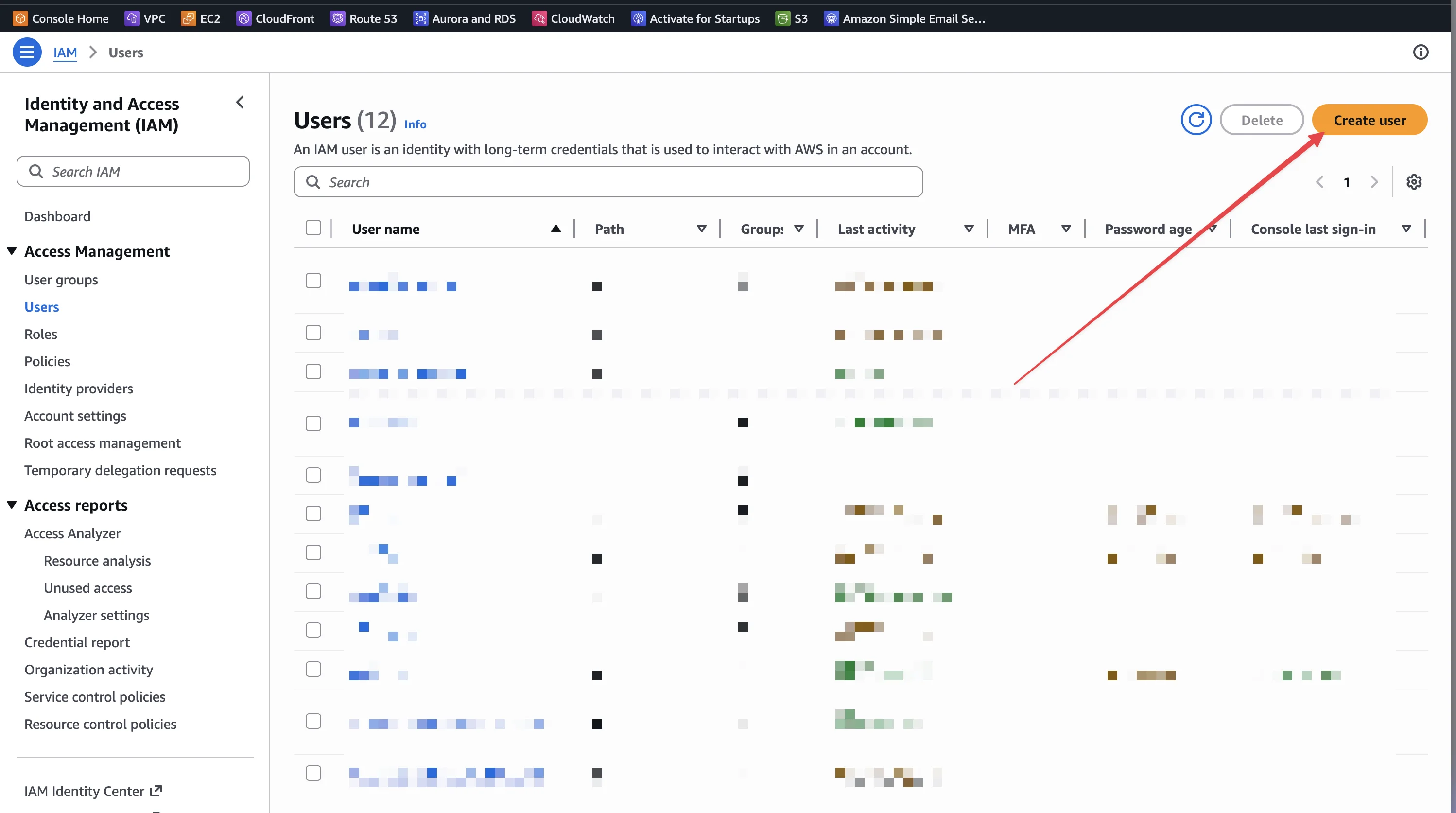Collapse the Access Management section
Image resolution: width=1456 pixels, height=813 pixels.
[12, 250]
